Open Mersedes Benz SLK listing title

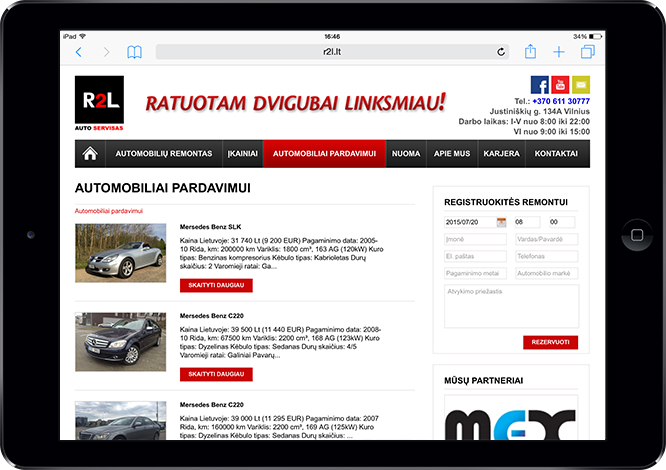click(210, 227)
